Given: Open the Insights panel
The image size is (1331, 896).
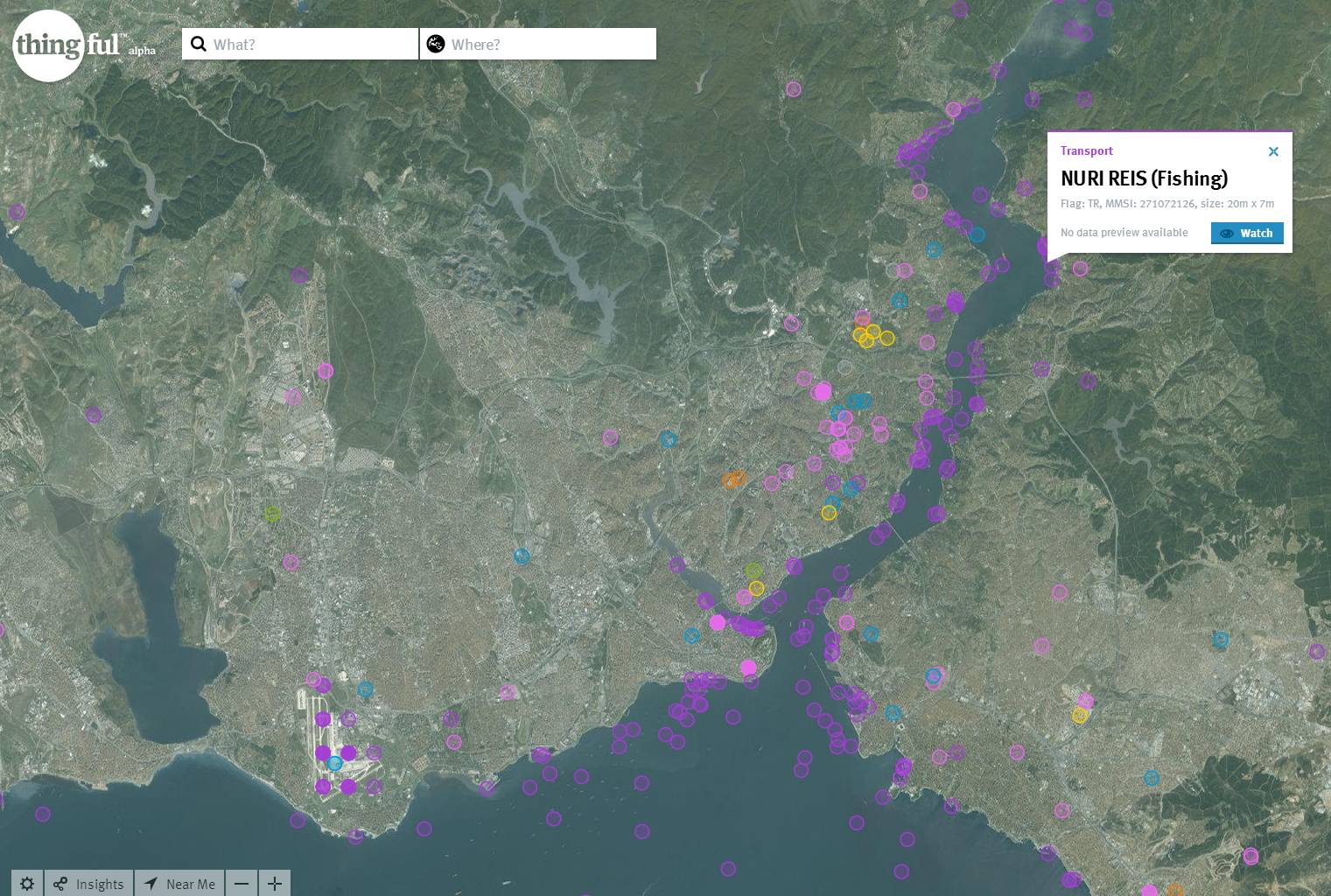Looking at the screenshot, I should pyautogui.click(x=100, y=884).
